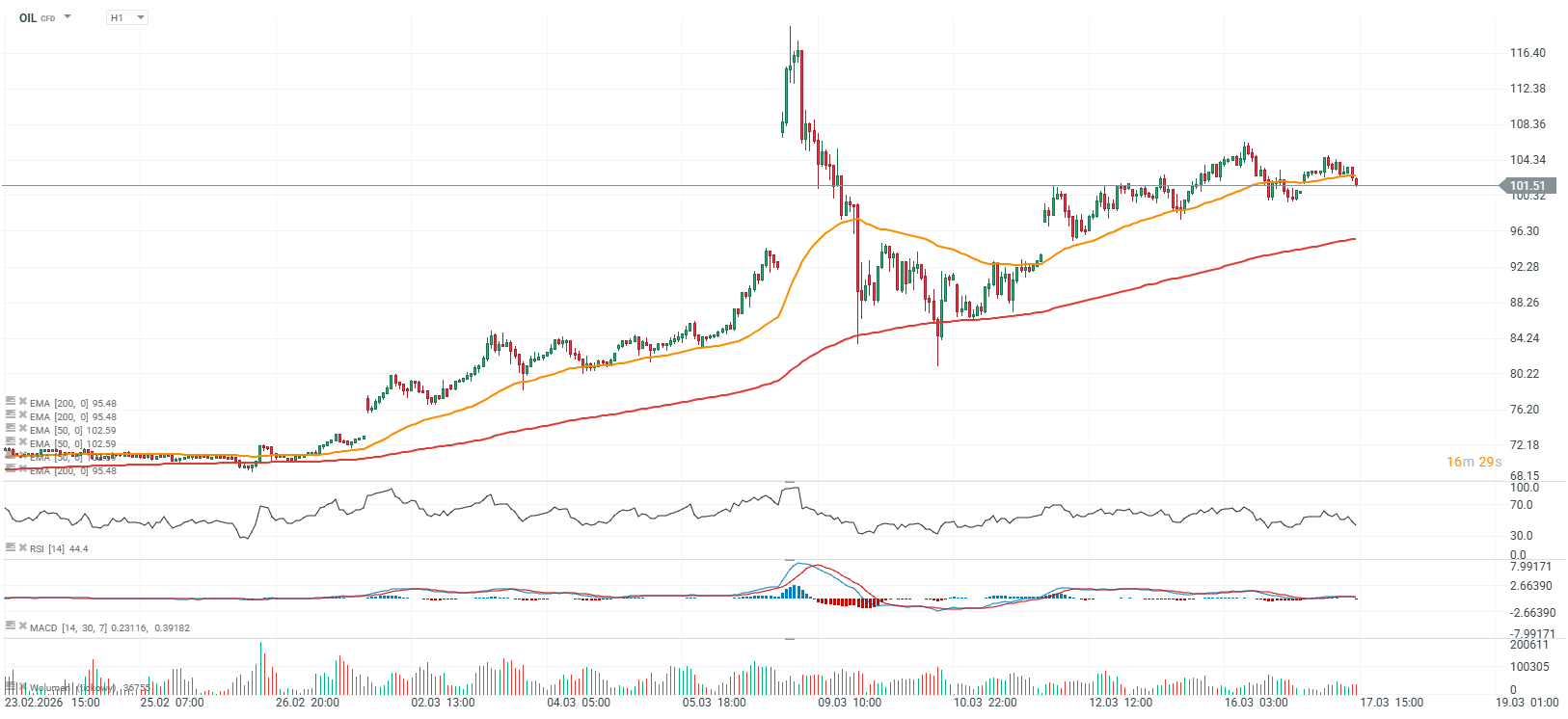Image resolution: width=1568 pixels, height=719 pixels.
Task: Remove the Wolumen (tickowy) indicator
Action: click(22, 687)
